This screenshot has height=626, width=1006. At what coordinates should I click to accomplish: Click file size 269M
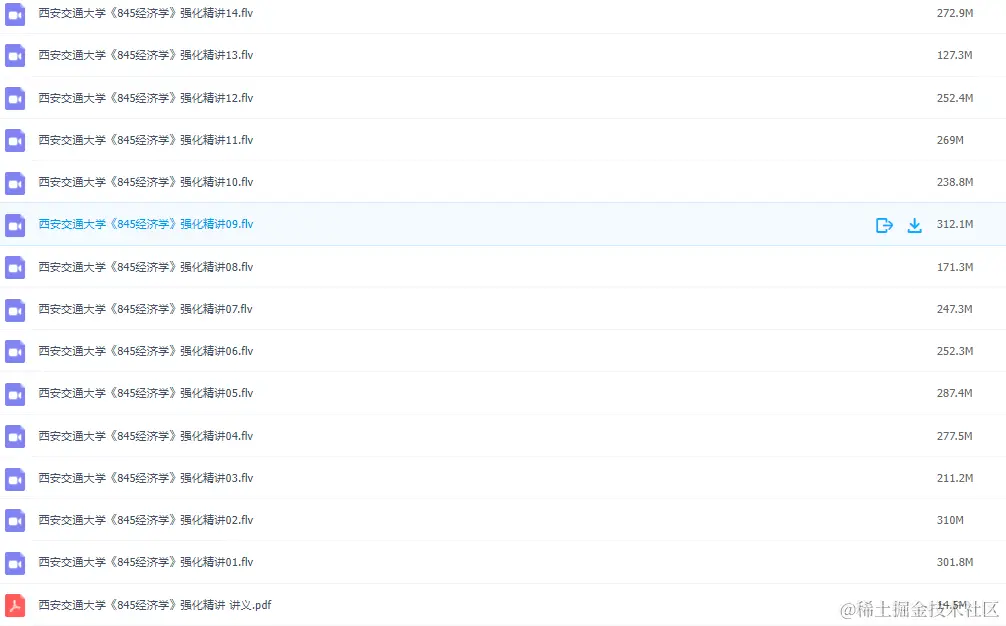pyautogui.click(x=950, y=140)
